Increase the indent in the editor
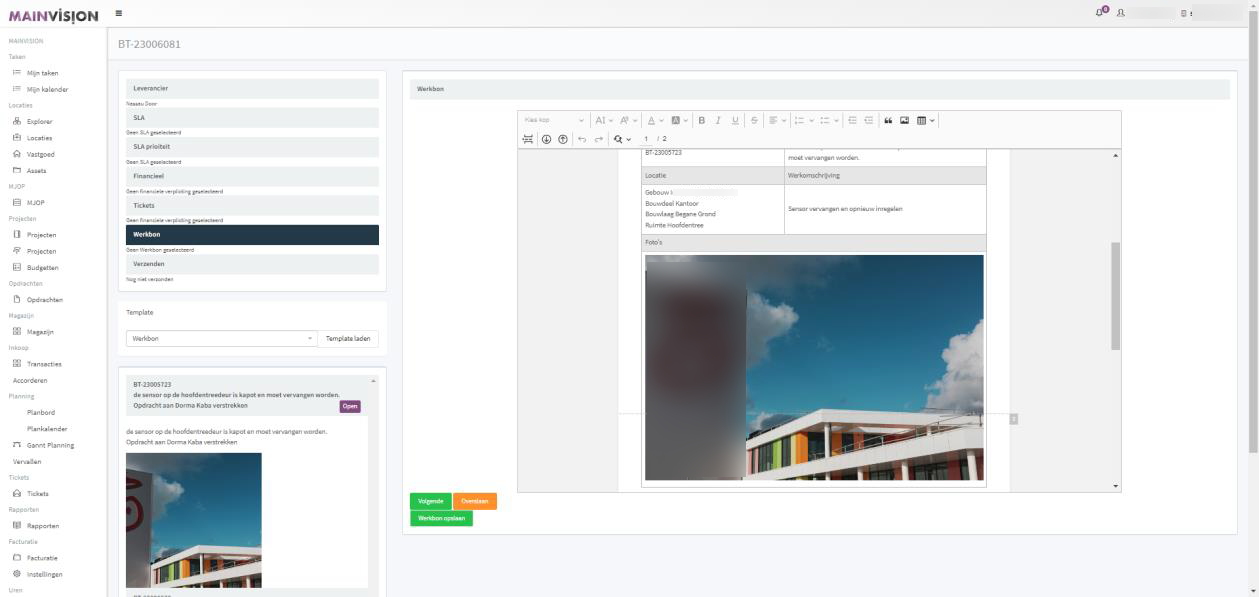This screenshot has width=1259, height=597. pyautogui.click(x=869, y=120)
